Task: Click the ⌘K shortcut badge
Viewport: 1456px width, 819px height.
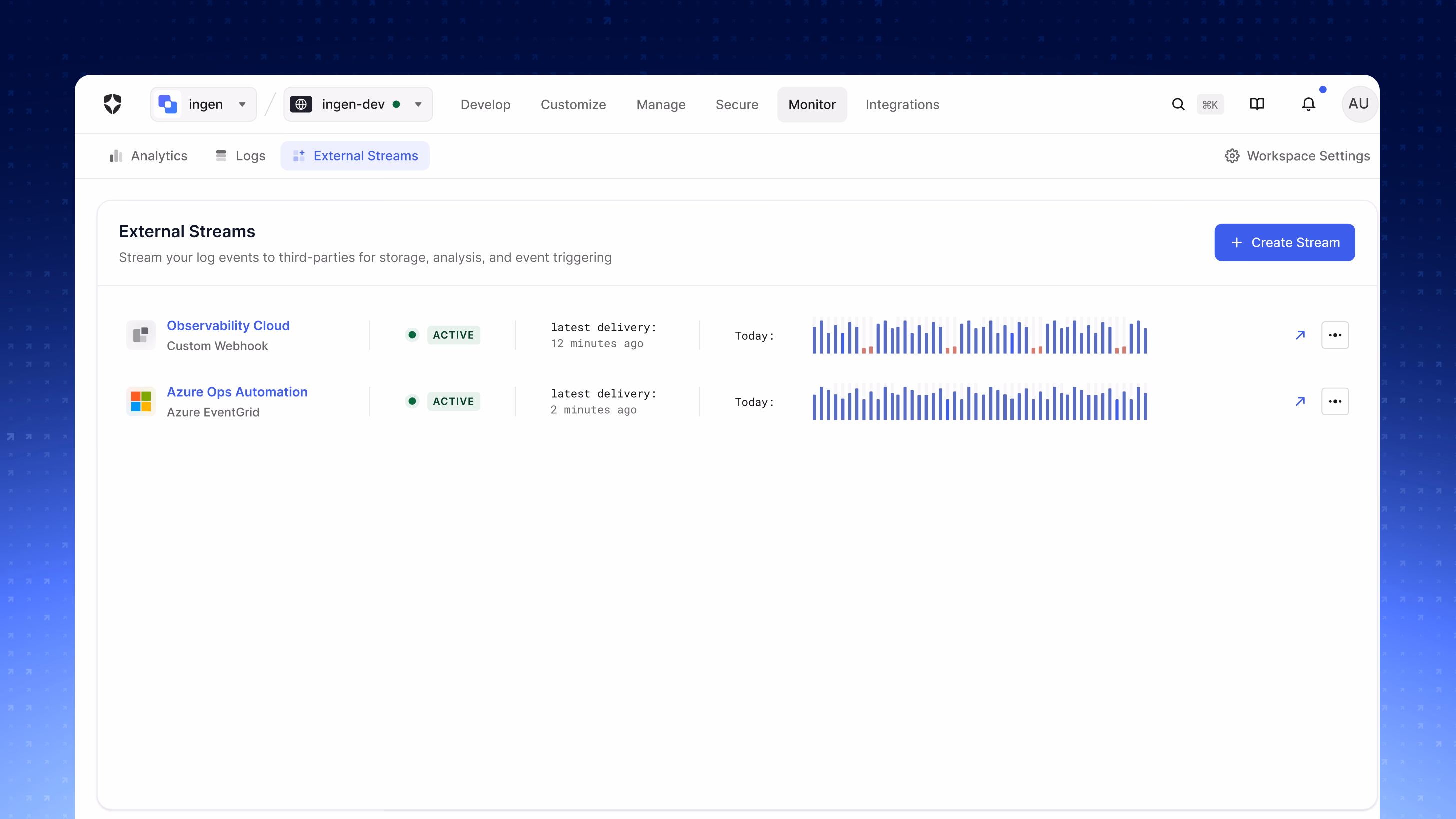Action: coord(1210,104)
